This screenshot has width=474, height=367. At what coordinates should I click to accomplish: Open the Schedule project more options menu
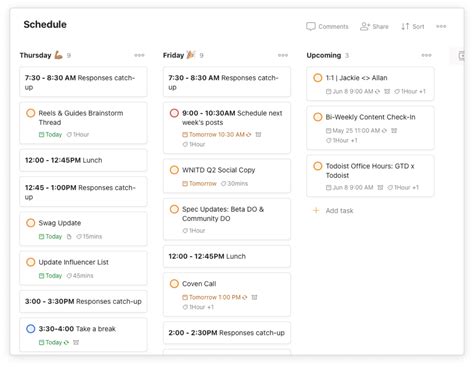[441, 26]
